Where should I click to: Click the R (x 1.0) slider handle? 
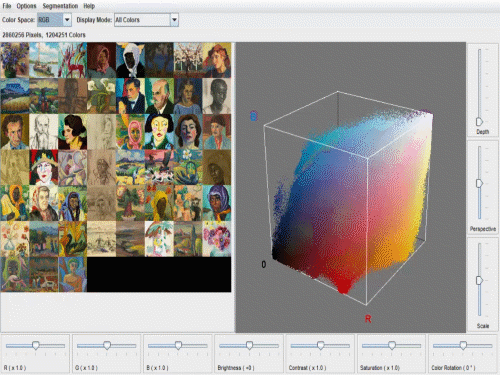(36, 345)
